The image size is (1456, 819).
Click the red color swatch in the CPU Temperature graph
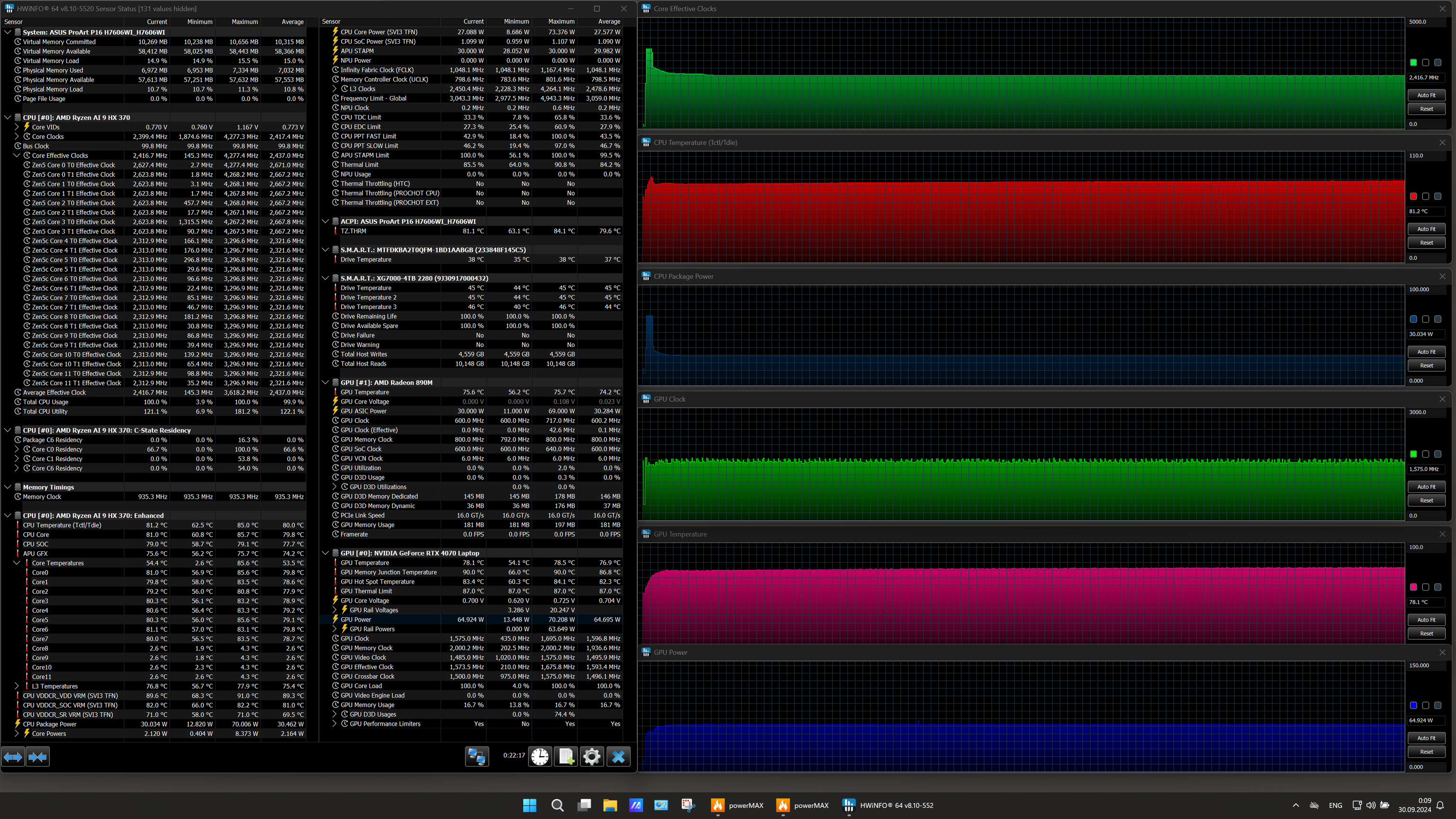click(x=1413, y=197)
